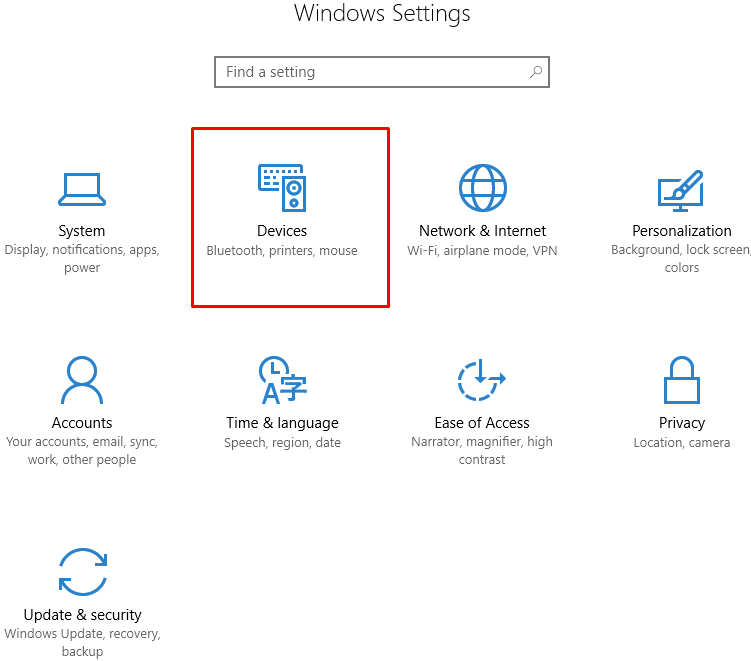Click 'Speech, region, date' description
This screenshot has width=751, height=661.
[x=283, y=443]
